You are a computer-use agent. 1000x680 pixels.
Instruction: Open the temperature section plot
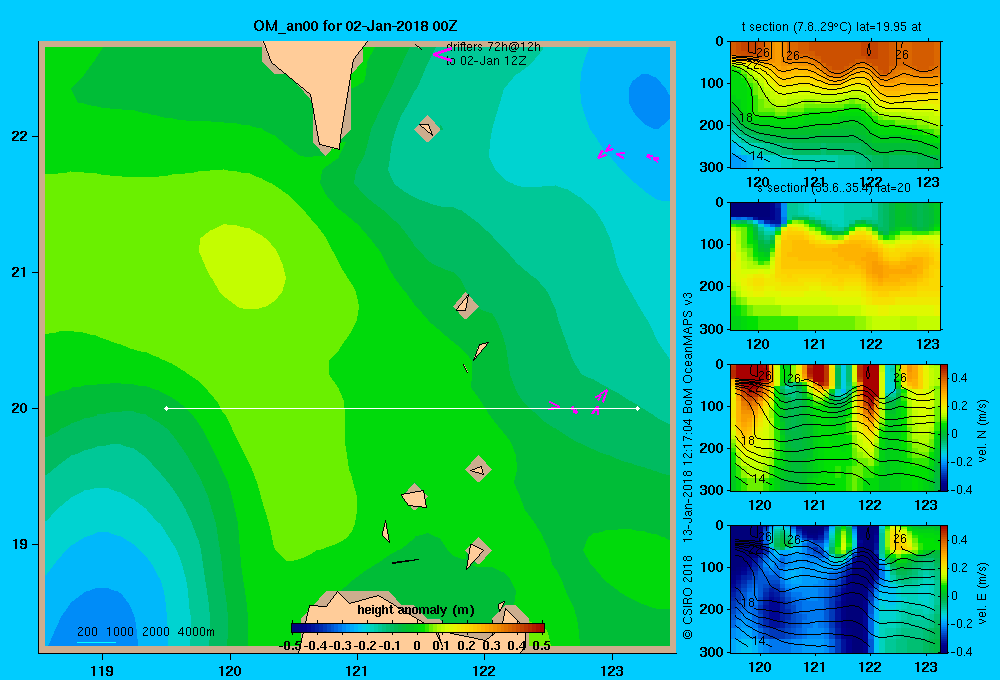point(835,104)
